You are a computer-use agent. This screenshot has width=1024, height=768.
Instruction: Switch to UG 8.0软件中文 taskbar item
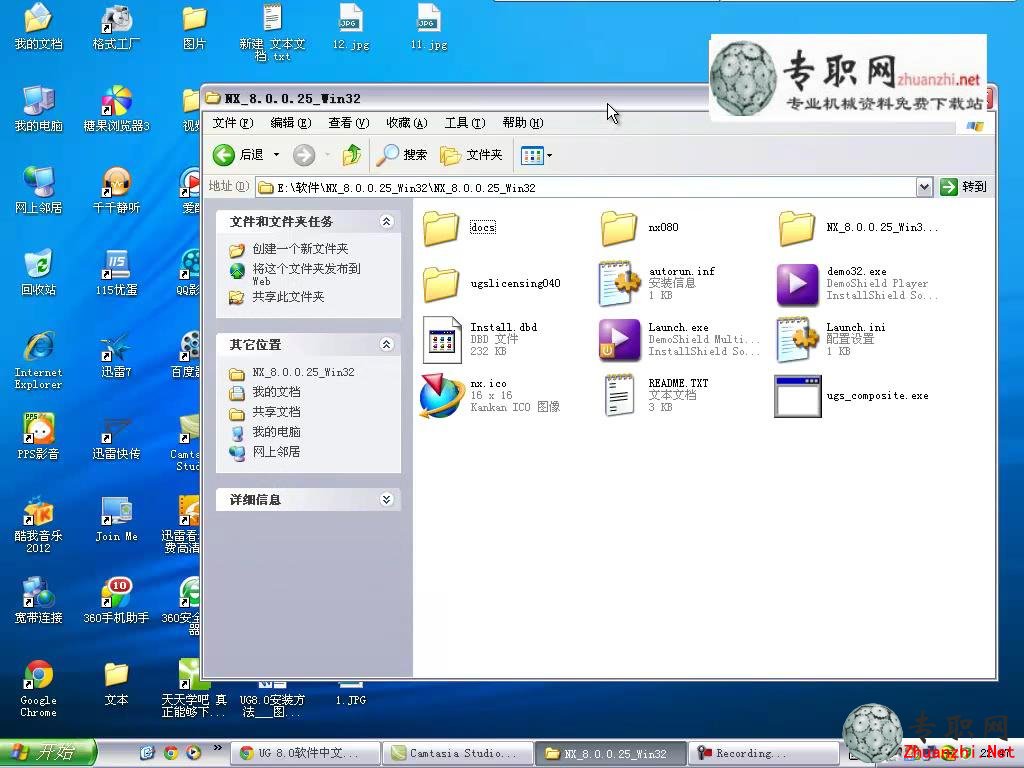click(x=306, y=753)
